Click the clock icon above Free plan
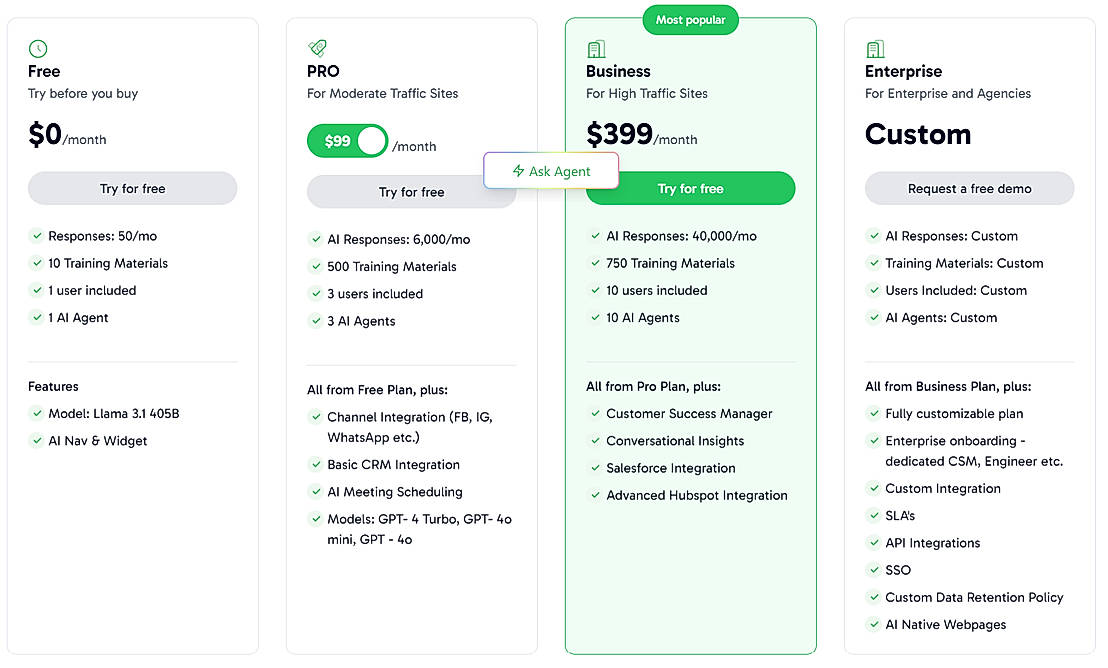The width and height of the screenshot is (1108, 668). (x=38, y=48)
